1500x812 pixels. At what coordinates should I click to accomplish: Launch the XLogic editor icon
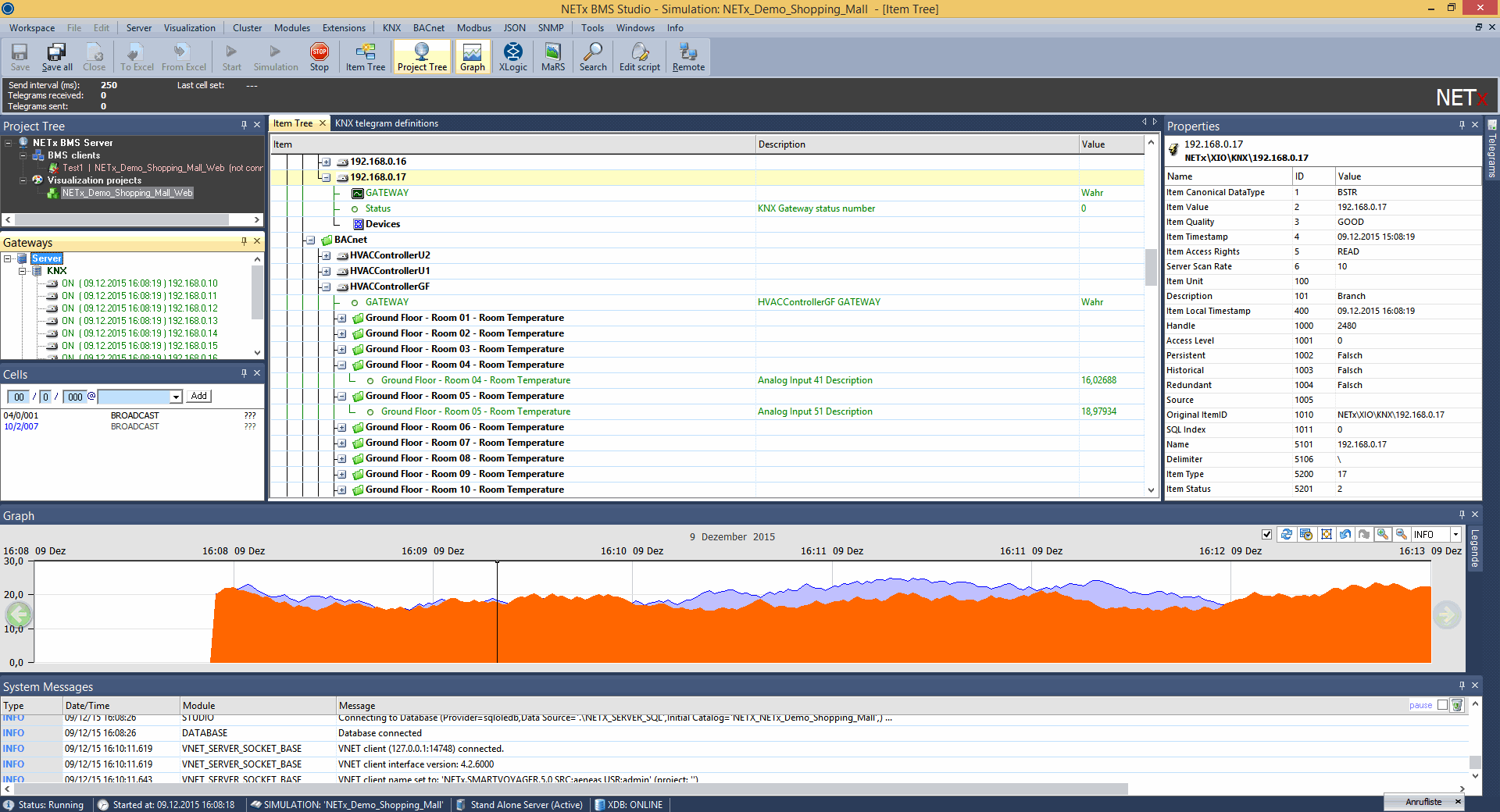pos(513,57)
